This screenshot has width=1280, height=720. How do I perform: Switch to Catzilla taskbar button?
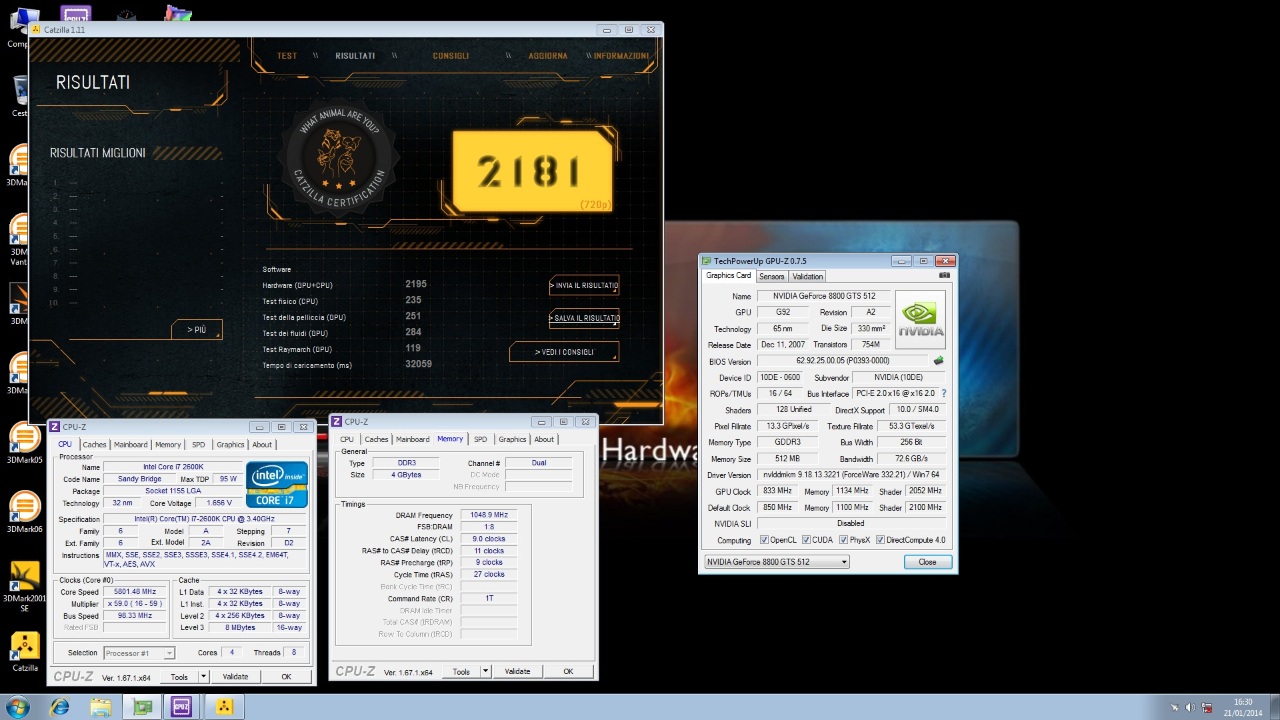coord(225,708)
